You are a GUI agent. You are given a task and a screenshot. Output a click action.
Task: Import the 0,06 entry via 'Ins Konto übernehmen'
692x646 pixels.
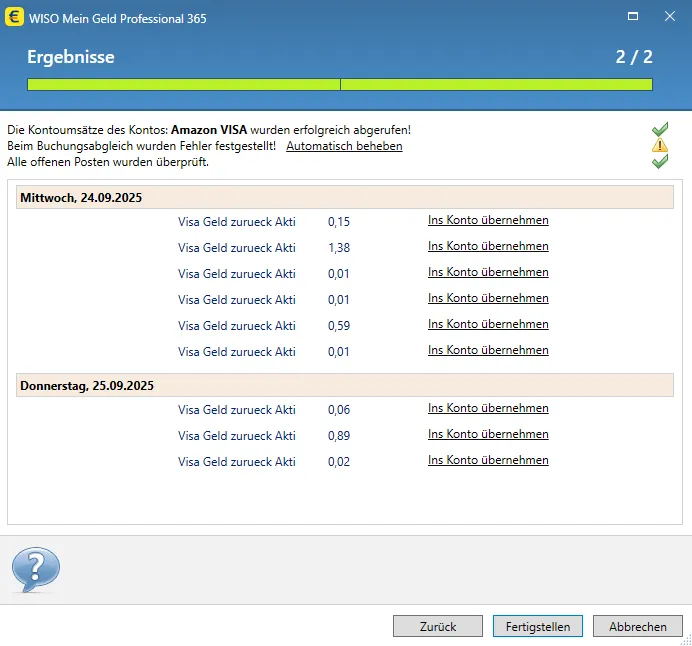pyautogui.click(x=488, y=409)
